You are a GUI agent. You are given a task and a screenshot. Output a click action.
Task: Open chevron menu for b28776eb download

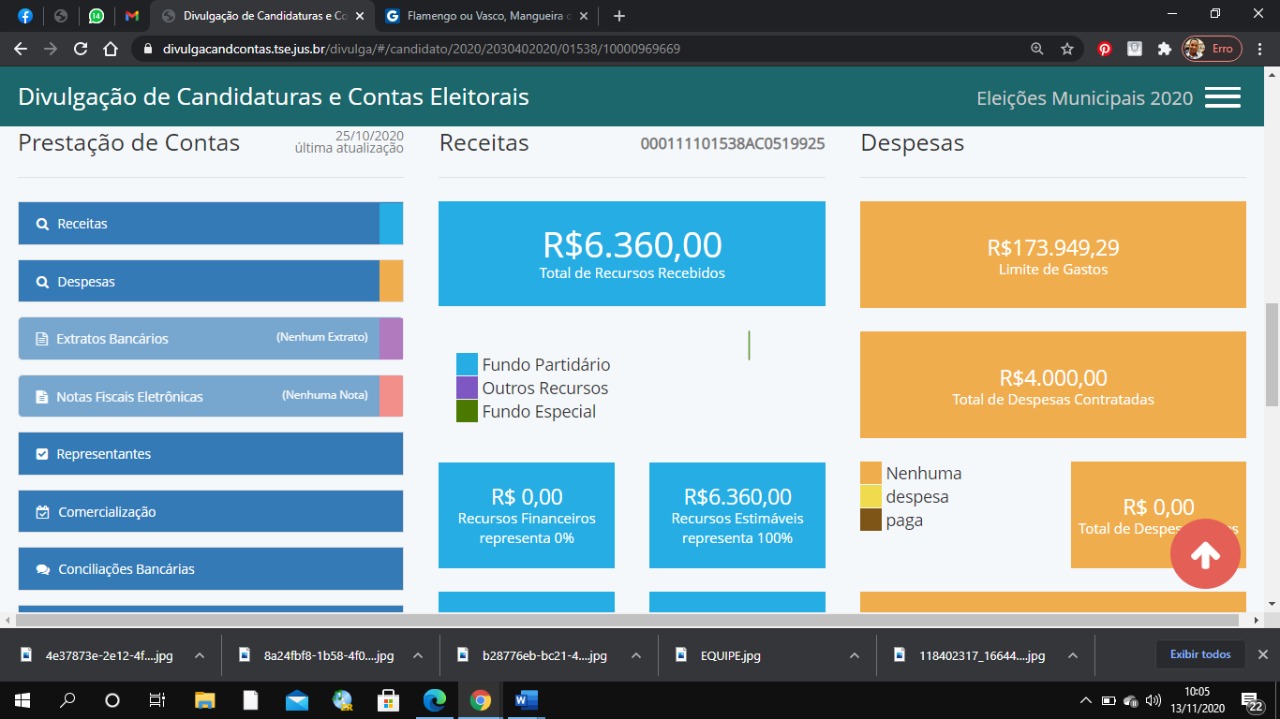click(x=636, y=656)
